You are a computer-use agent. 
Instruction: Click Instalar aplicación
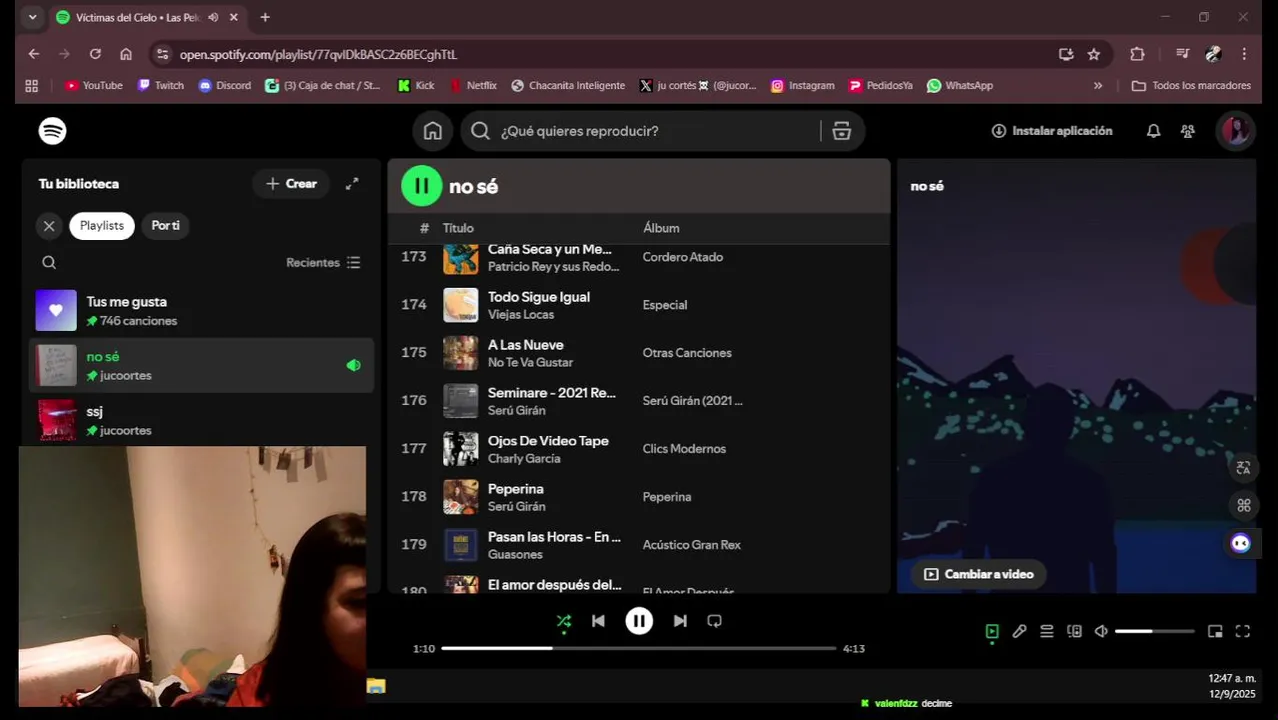(x=1052, y=131)
